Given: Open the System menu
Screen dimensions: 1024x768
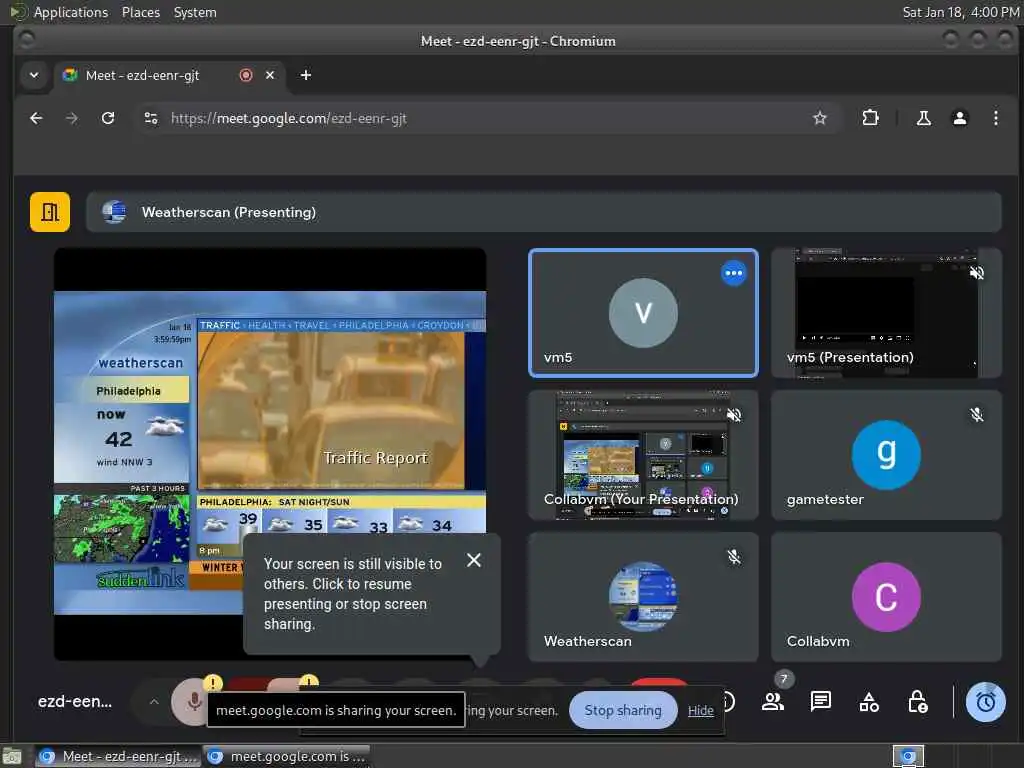Looking at the screenshot, I should coord(195,12).
